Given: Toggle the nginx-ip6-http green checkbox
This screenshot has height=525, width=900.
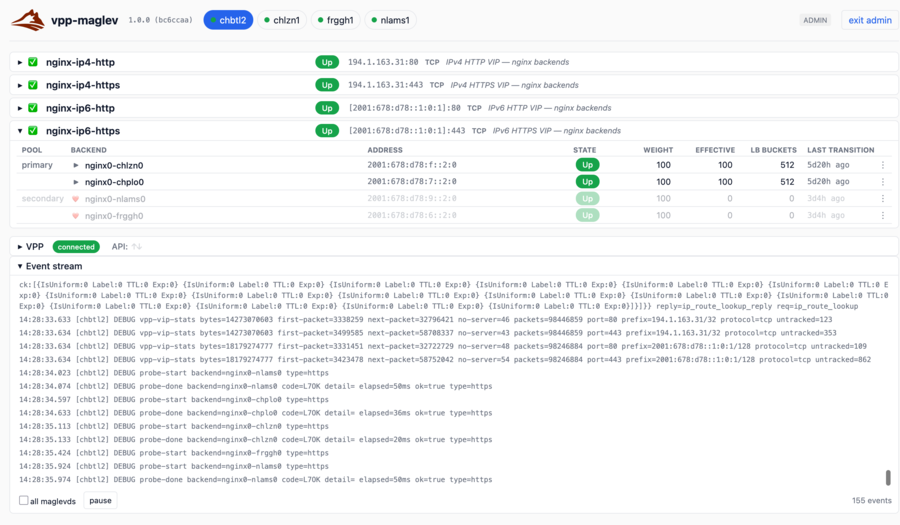Looking at the screenshot, I should click(33, 108).
